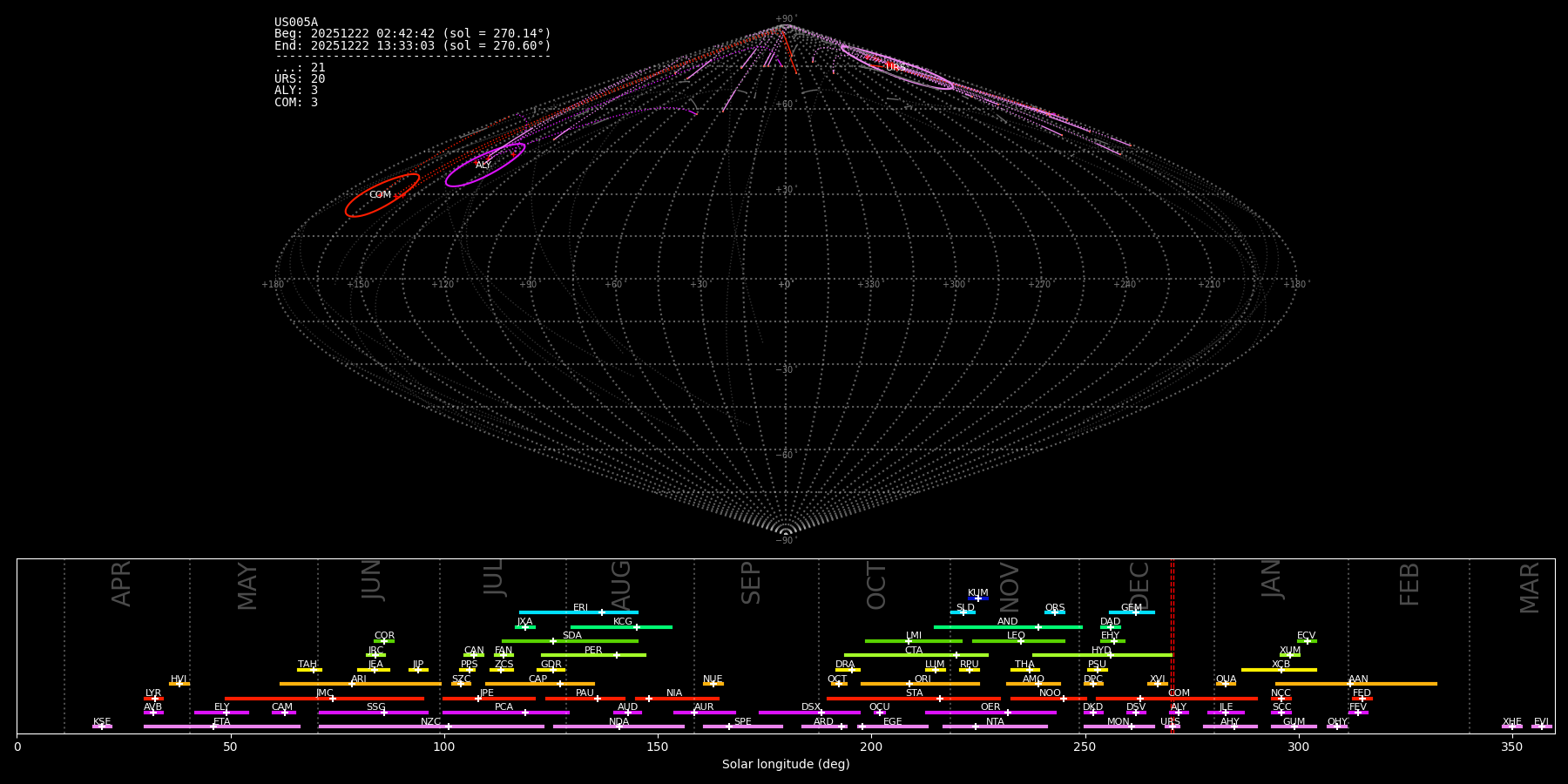
Task: Click the LYR shower peak marker
Action: click(x=155, y=699)
